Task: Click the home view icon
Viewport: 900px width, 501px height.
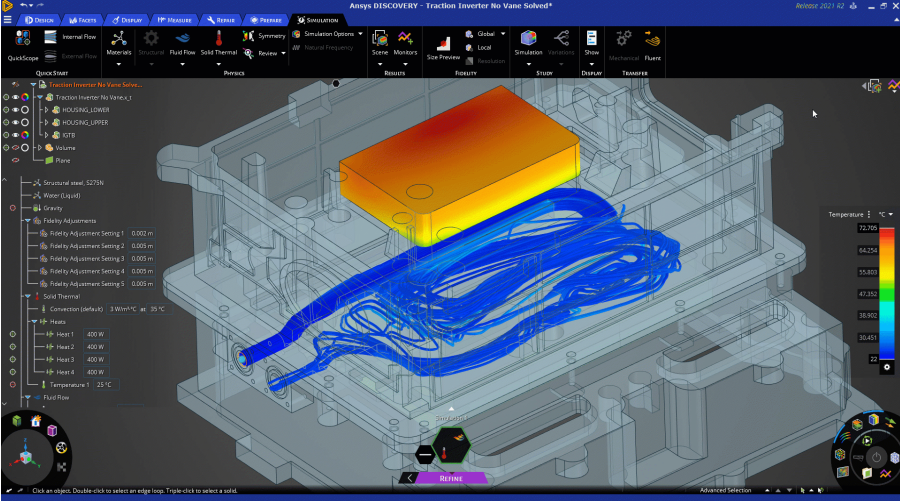Action: coord(36,421)
